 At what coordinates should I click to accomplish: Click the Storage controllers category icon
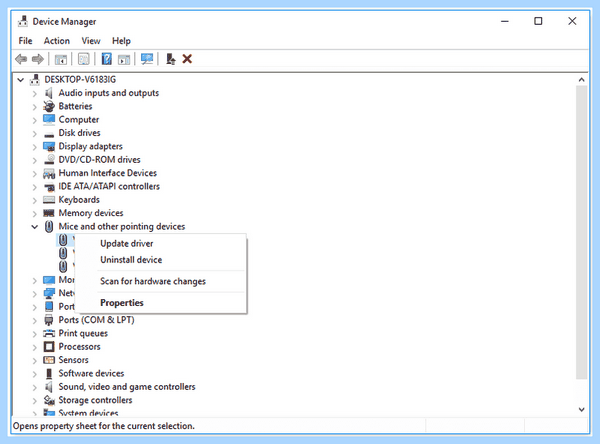pos(49,400)
